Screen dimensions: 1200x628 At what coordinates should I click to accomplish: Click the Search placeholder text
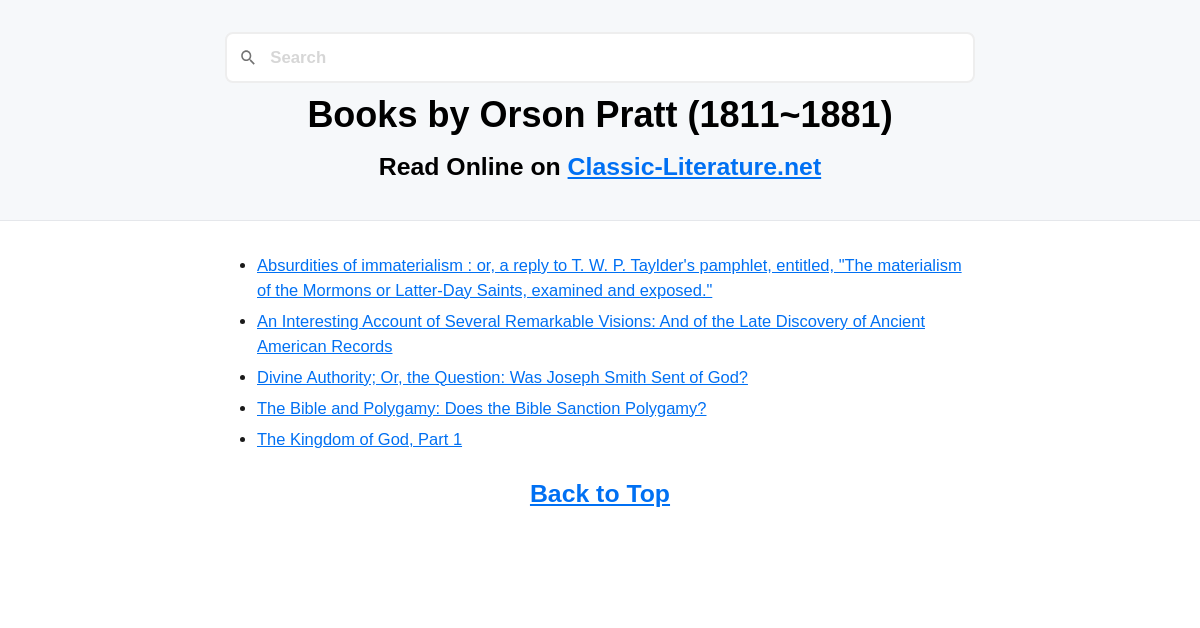click(x=298, y=57)
